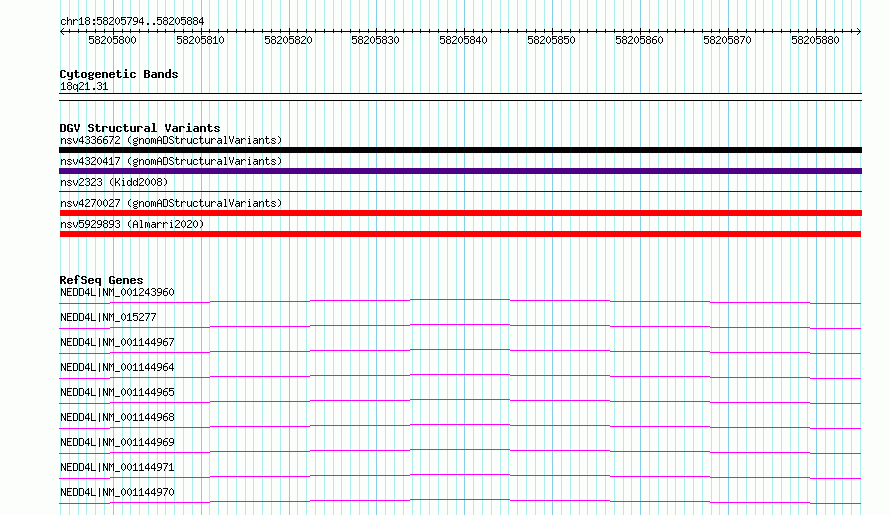Click the black nsv4336672 variant bar
Screen dimensions: 890x515
coord(460,150)
